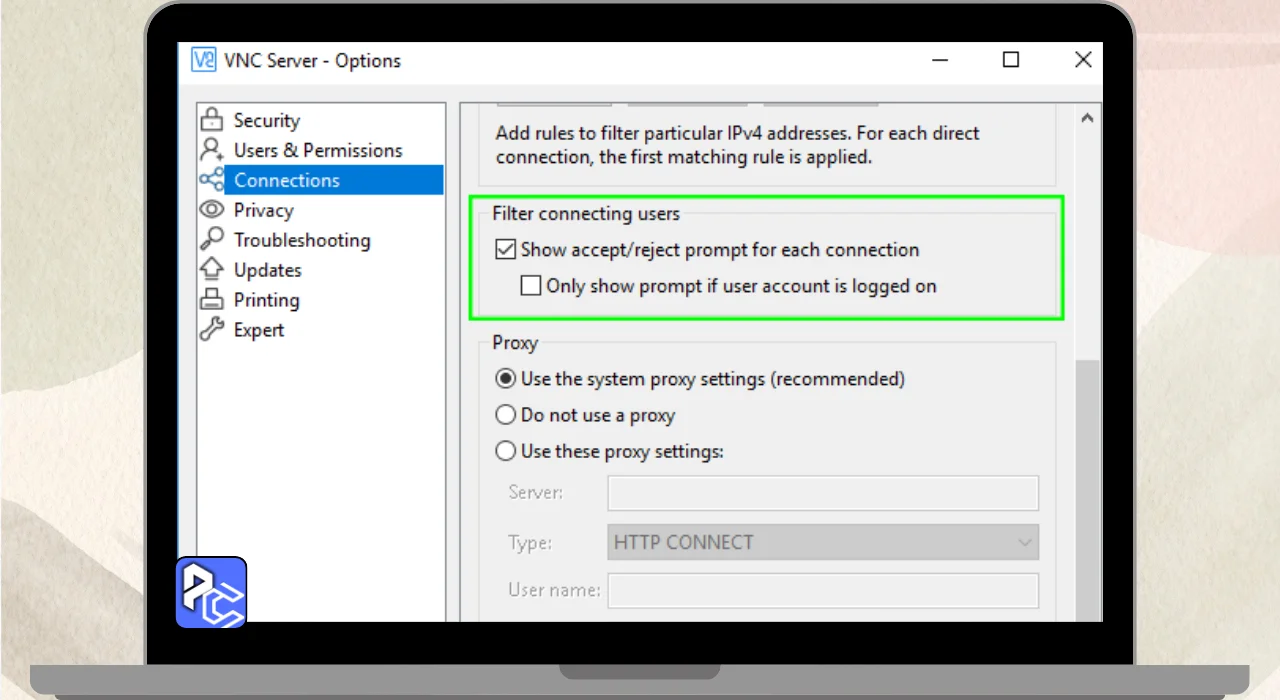Click the proxy Server input field

pyautogui.click(x=823, y=493)
